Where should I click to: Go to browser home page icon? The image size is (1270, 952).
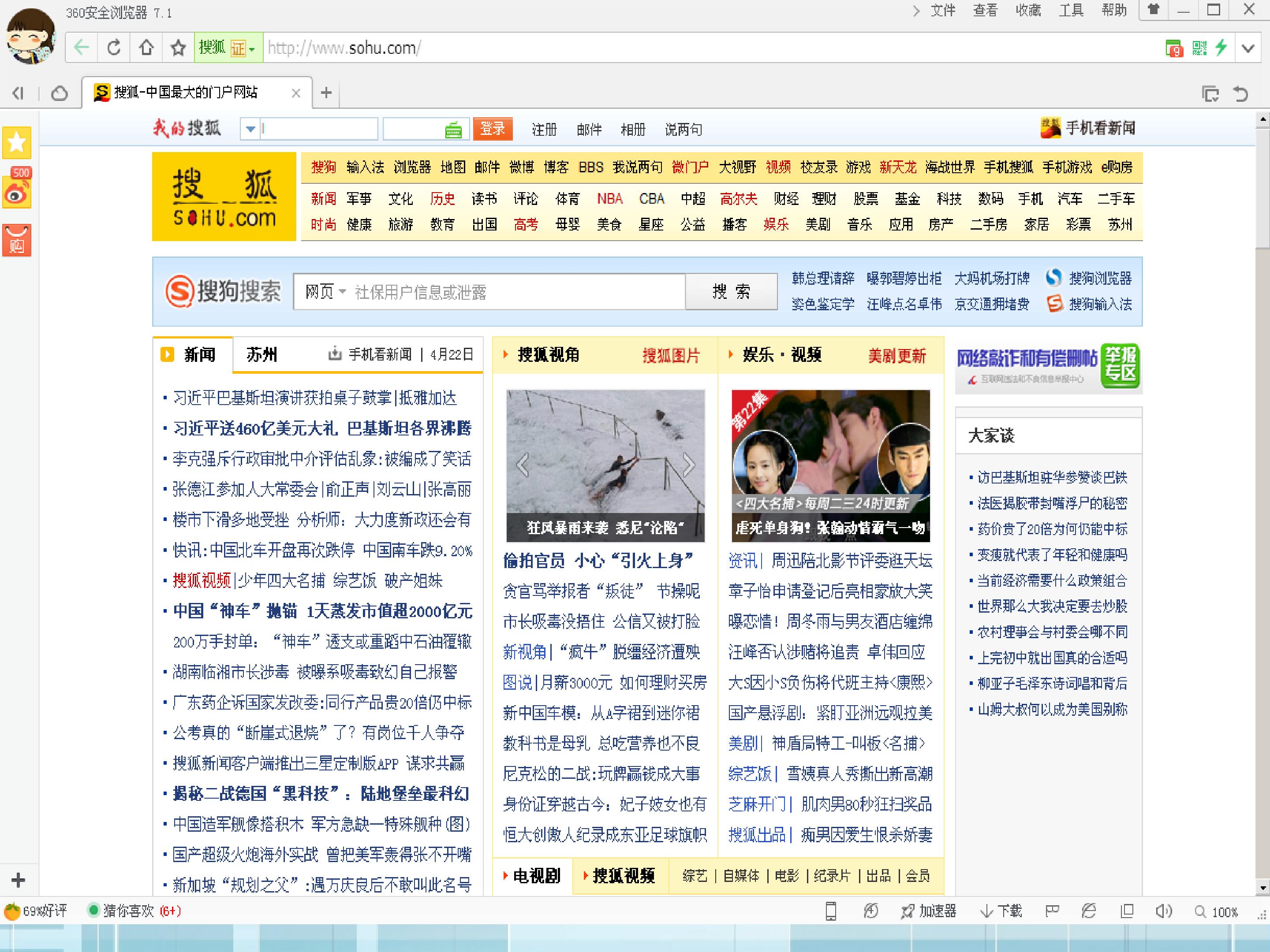click(146, 48)
